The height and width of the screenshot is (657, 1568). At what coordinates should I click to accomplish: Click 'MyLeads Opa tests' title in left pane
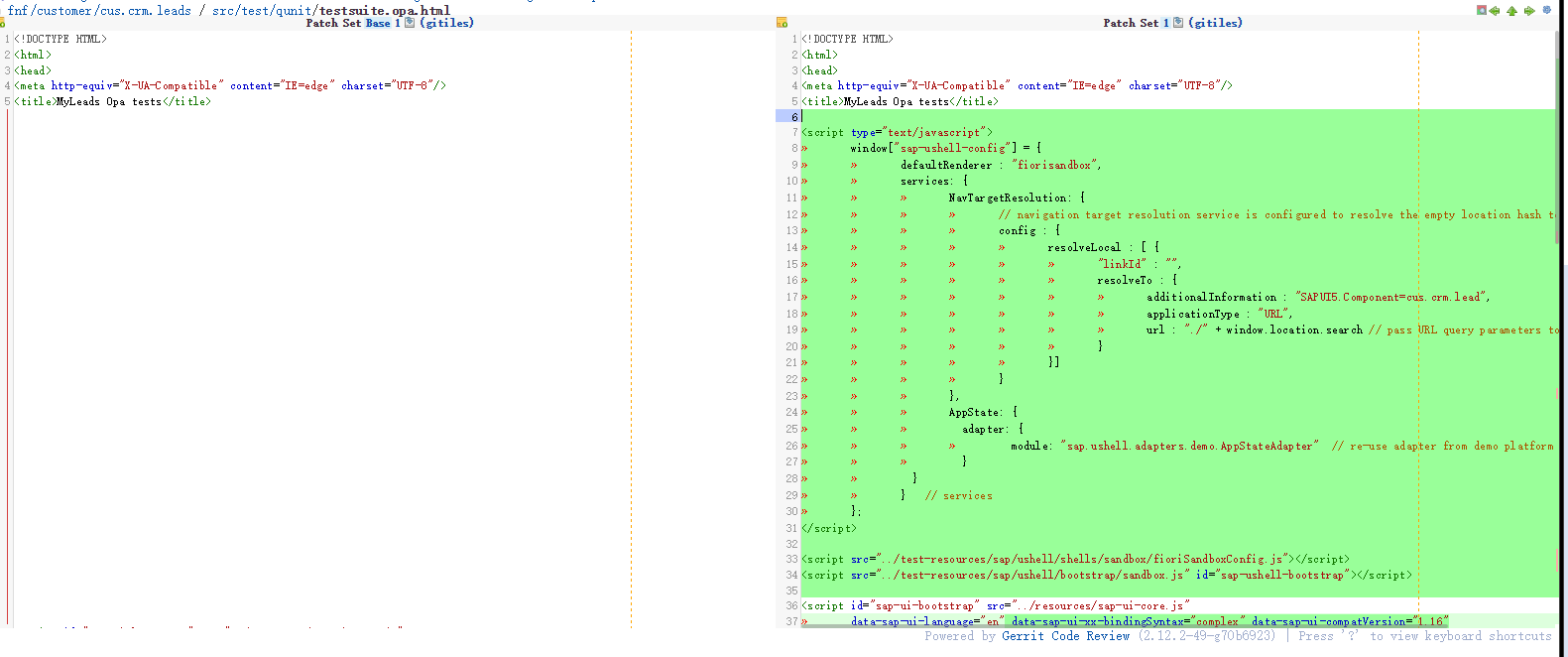pyautogui.click(x=109, y=101)
